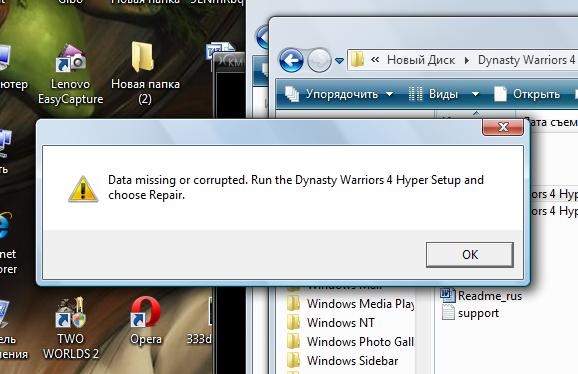Select the Windows Photo Gallery folder in tree
The image size is (578, 374).
(350, 342)
